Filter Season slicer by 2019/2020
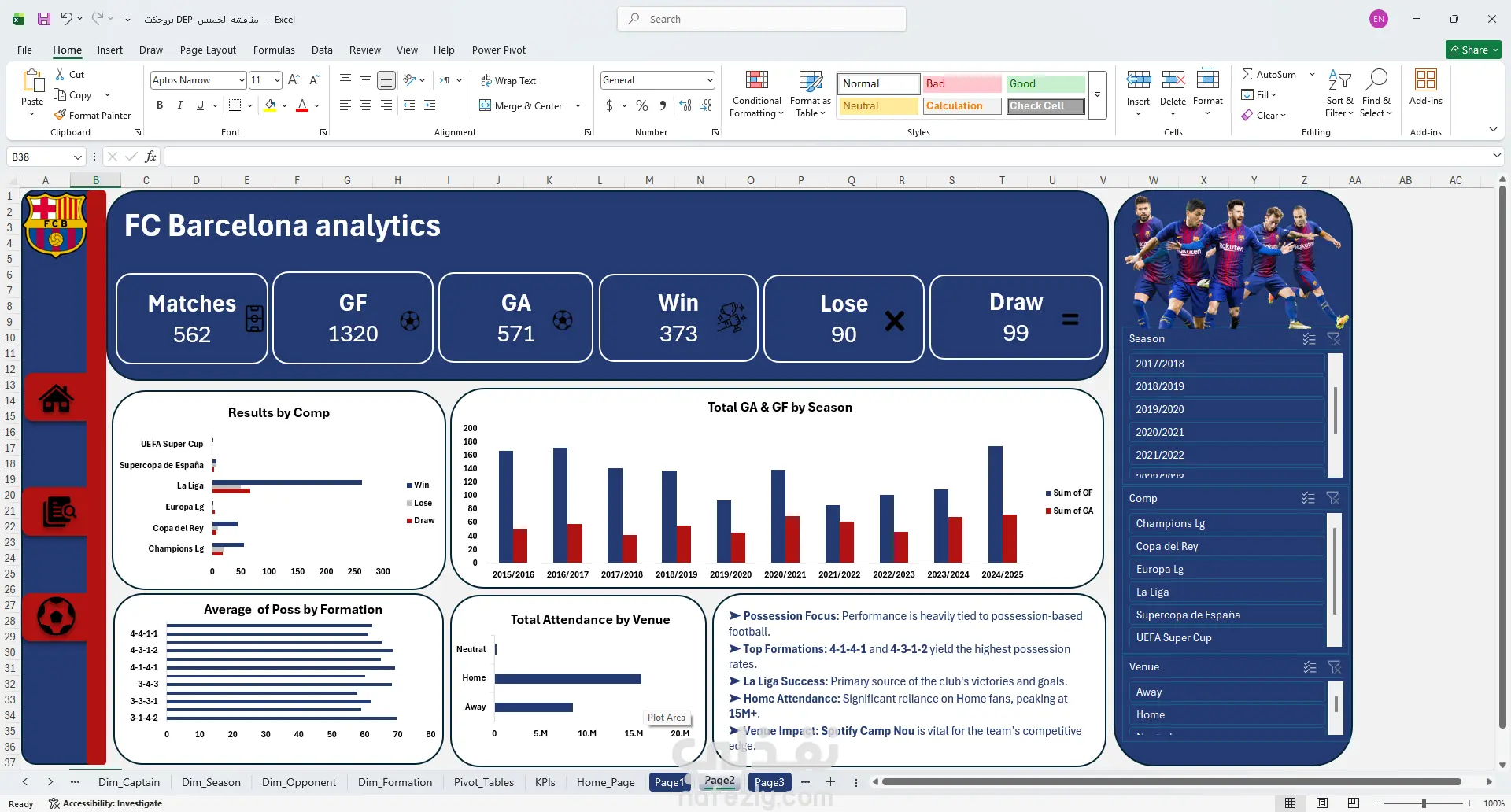Image resolution: width=1511 pixels, height=812 pixels. 1226,409
